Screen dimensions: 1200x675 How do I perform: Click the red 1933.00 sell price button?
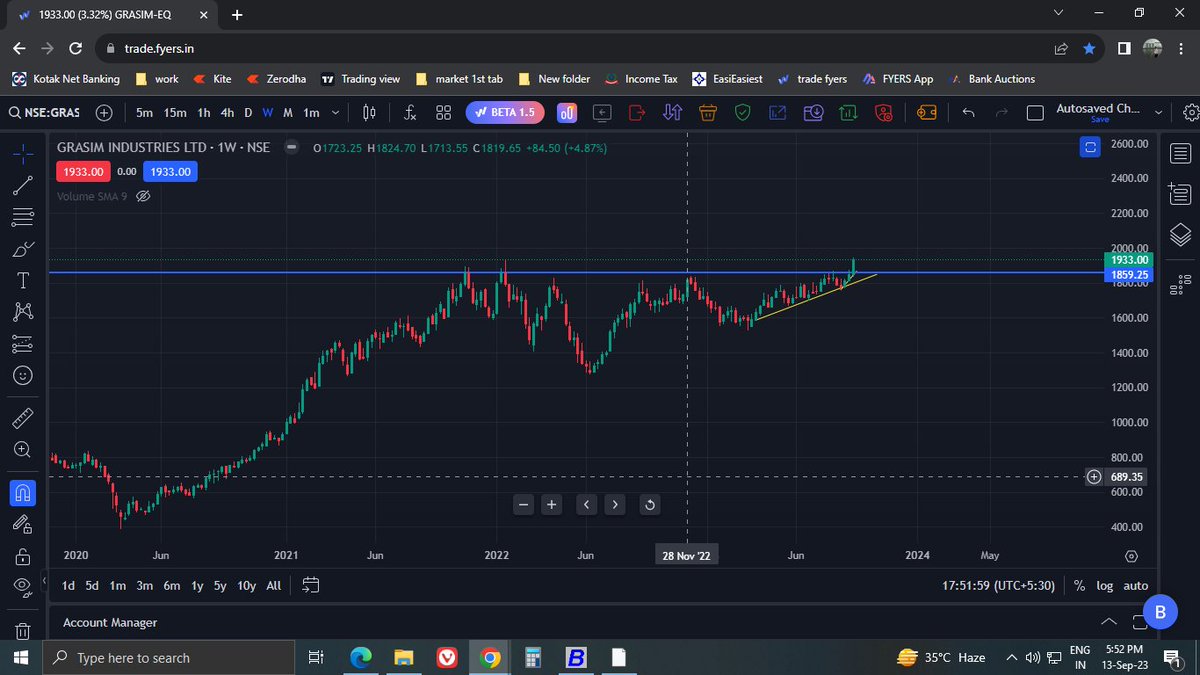[84, 172]
